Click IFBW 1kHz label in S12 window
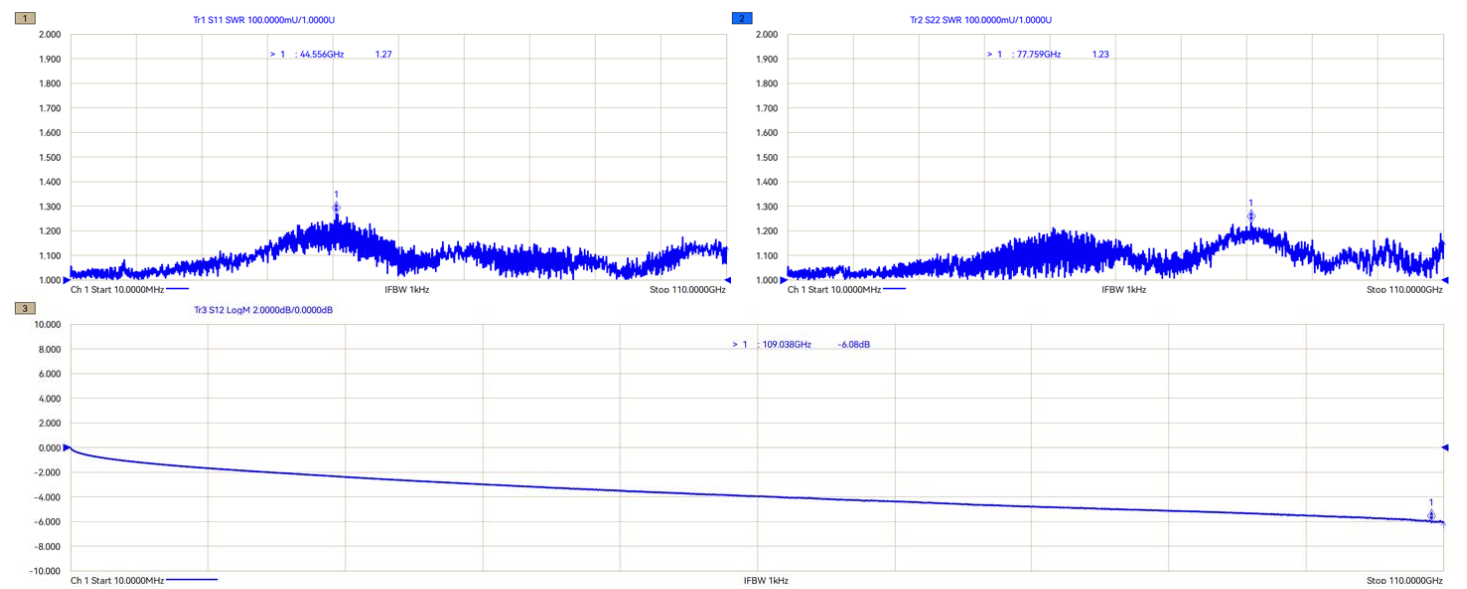1467x589 pixels. point(766,581)
